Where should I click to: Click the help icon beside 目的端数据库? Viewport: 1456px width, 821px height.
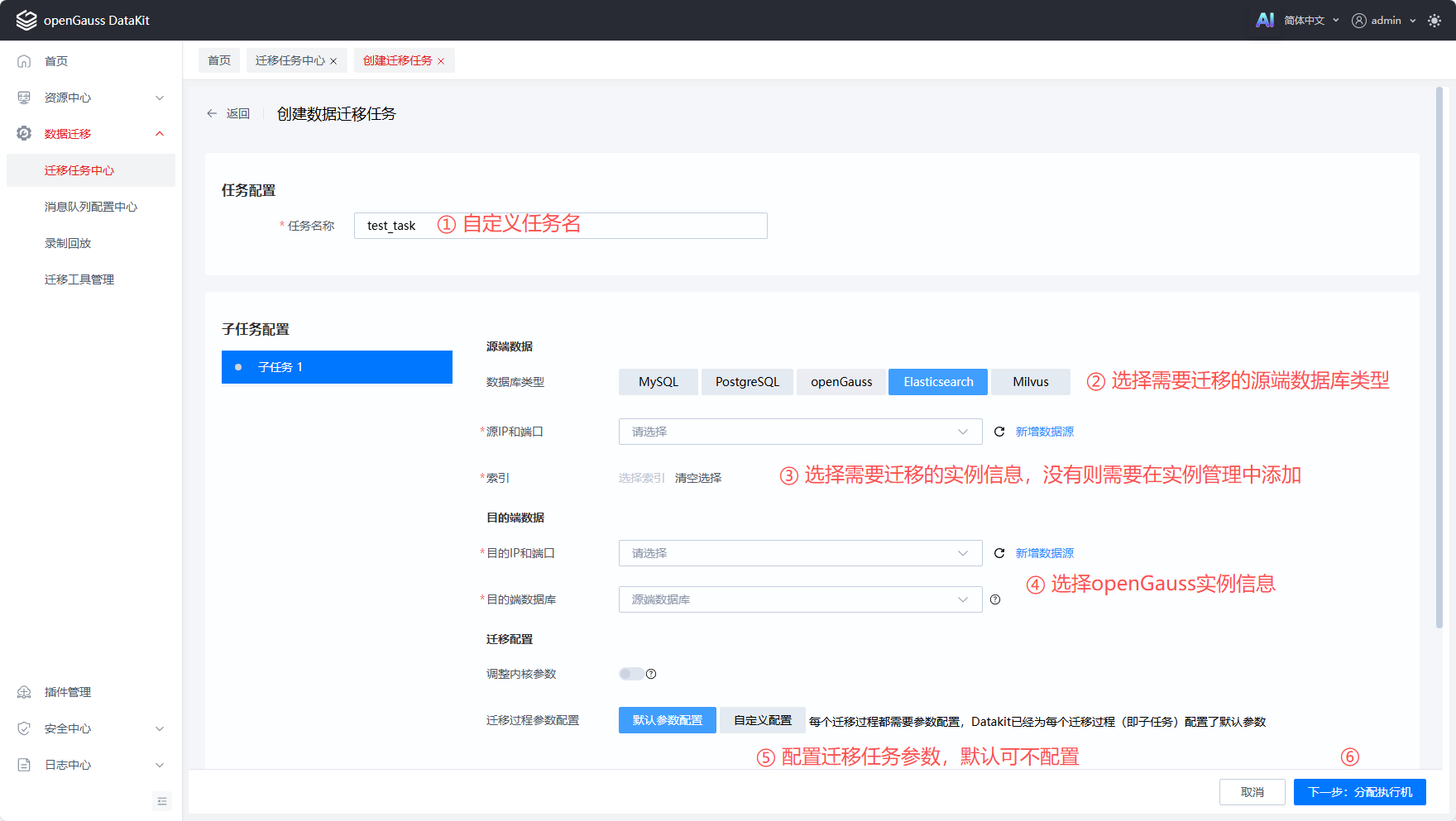click(x=995, y=599)
